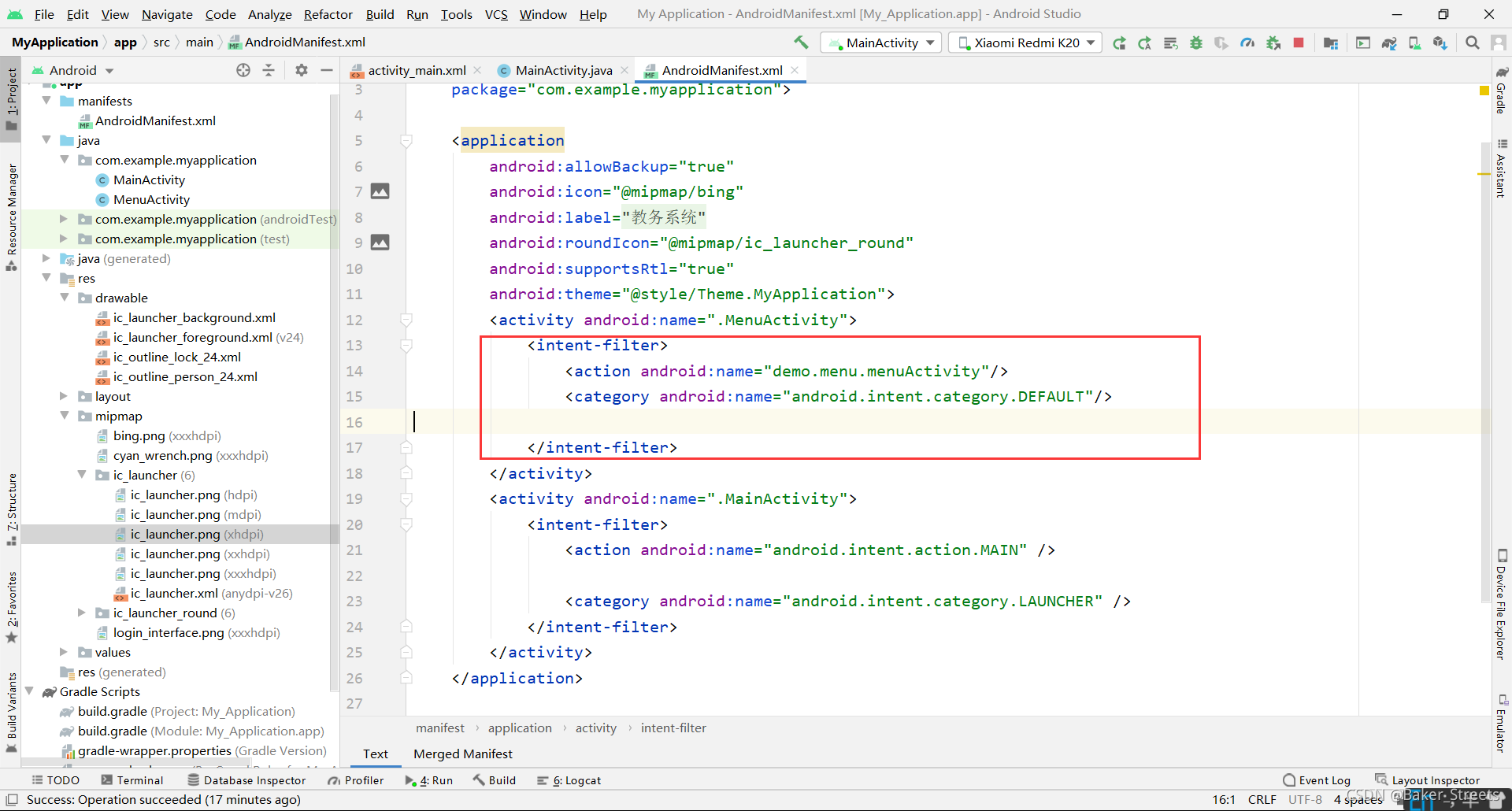Sync Project with Gradle Files icon

1389,43
